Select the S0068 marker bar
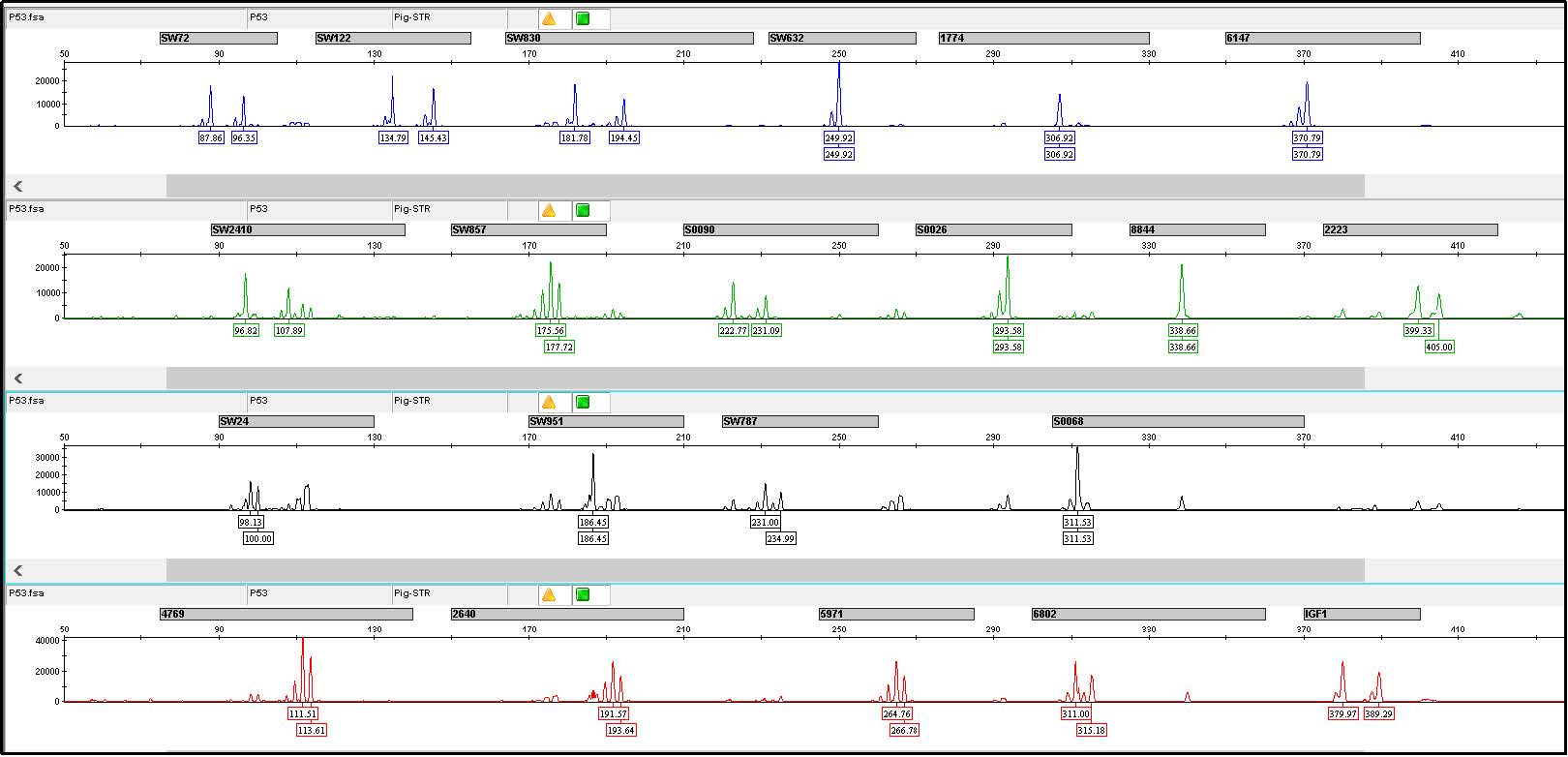Viewport: 1568px width, 757px height. click(1177, 422)
